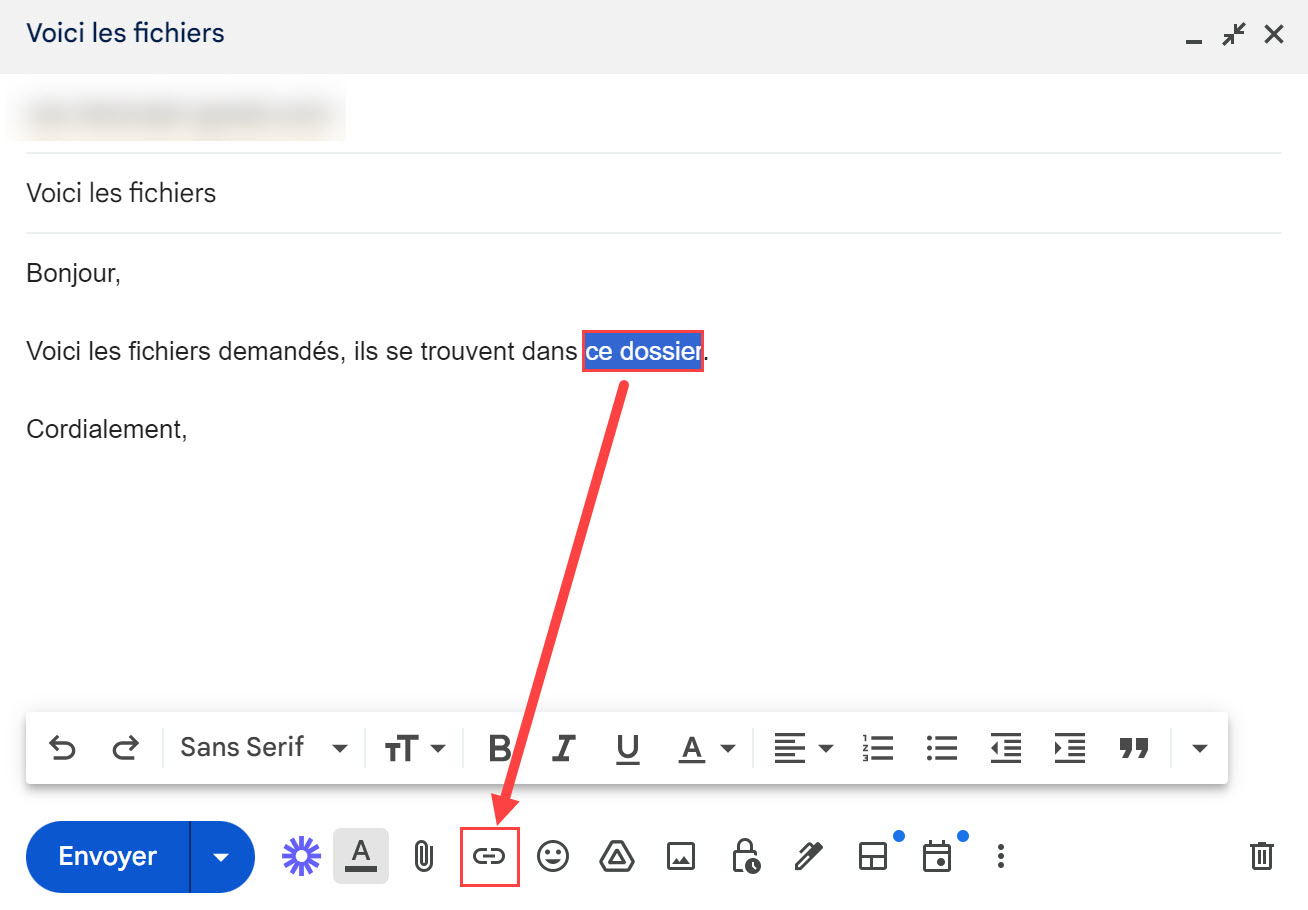Open the text color picker
This screenshot has width=1308, height=910.
[707, 748]
